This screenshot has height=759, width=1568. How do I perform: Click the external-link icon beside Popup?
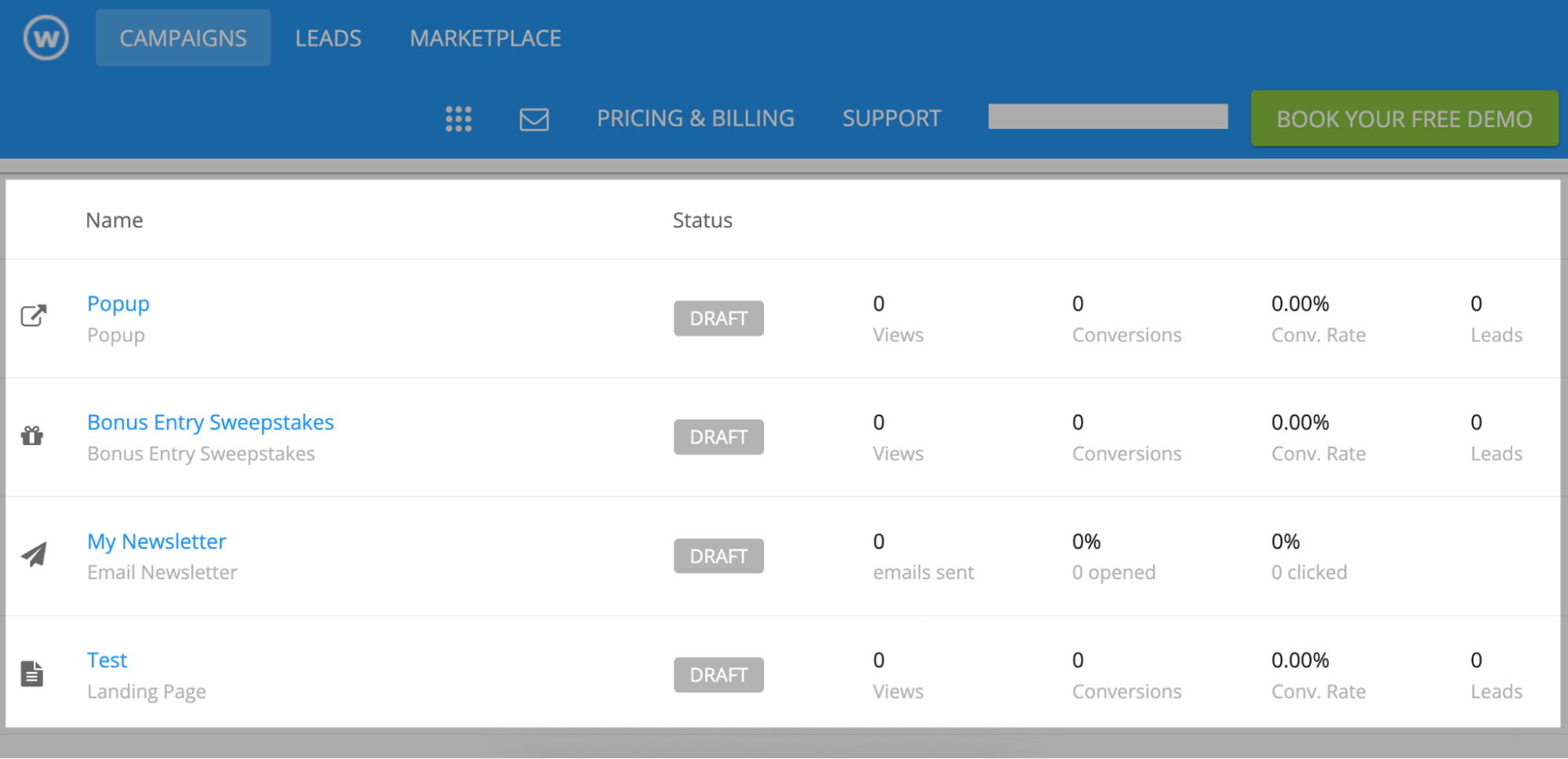(32, 316)
